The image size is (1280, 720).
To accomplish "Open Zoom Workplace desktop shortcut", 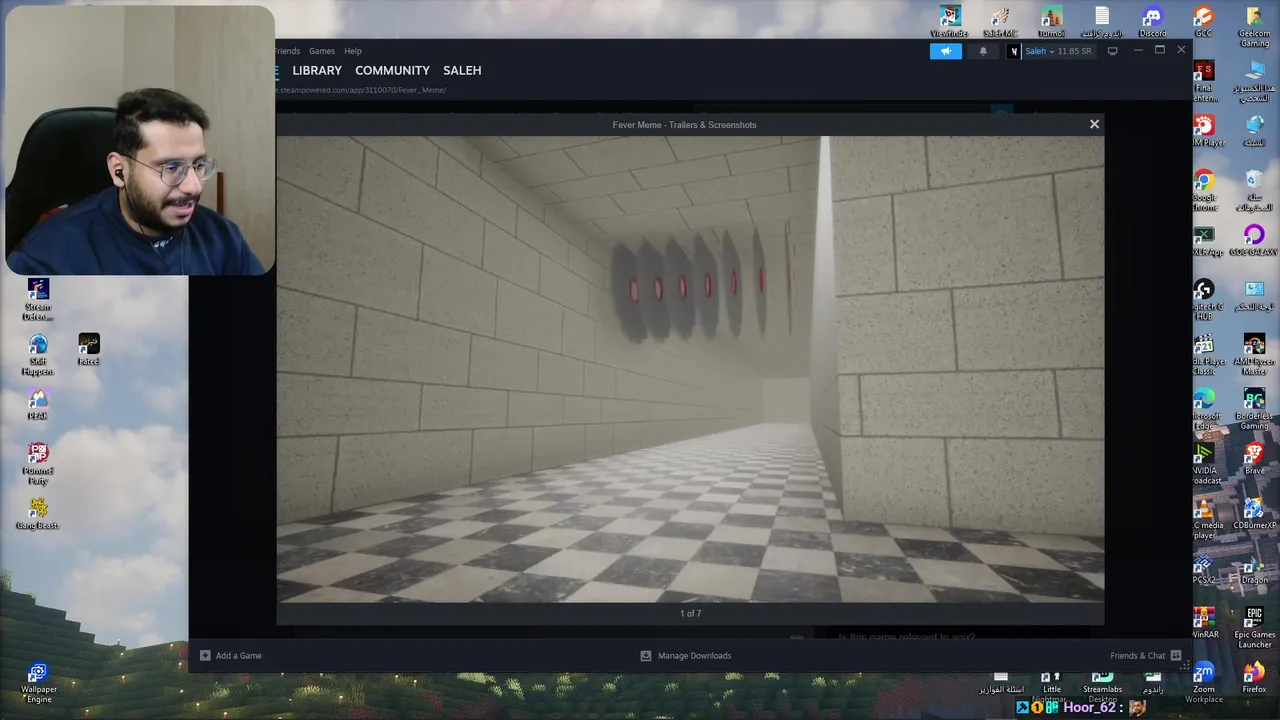I will point(1204,682).
